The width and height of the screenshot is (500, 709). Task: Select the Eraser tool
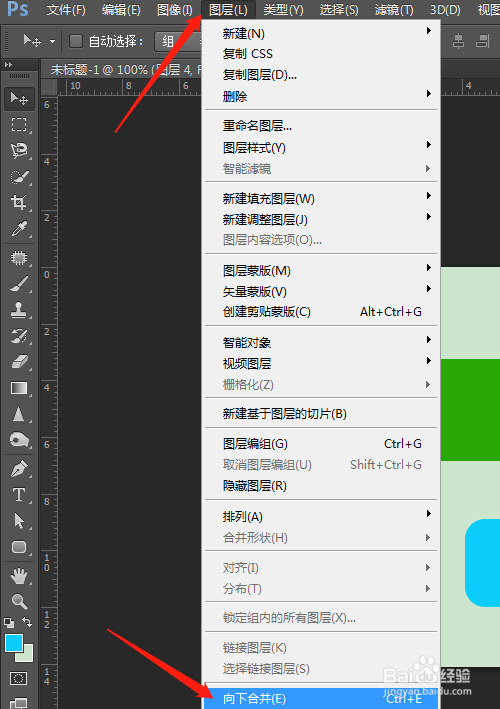pos(19,362)
